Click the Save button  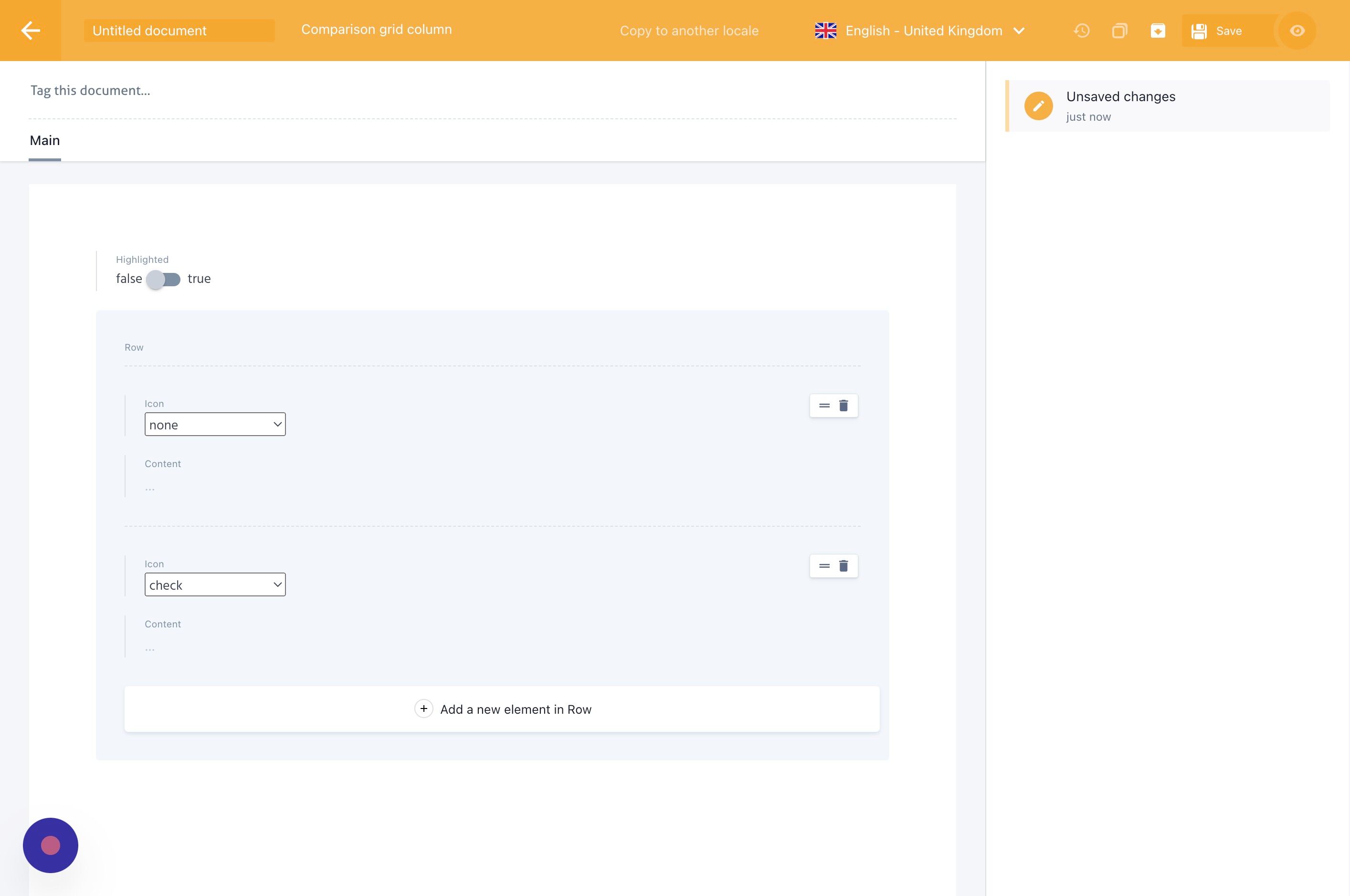coord(1218,31)
